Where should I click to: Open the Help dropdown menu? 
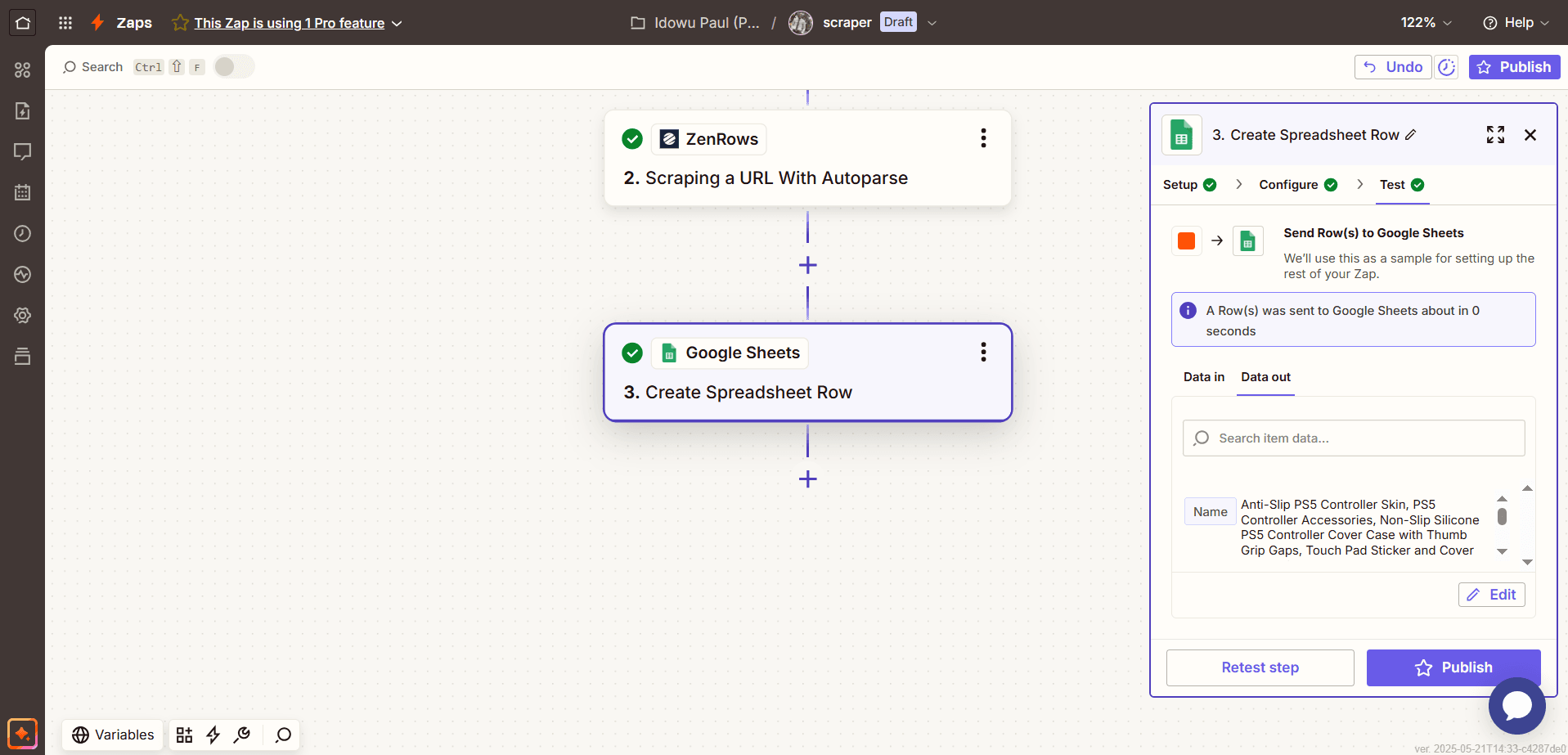(1516, 23)
